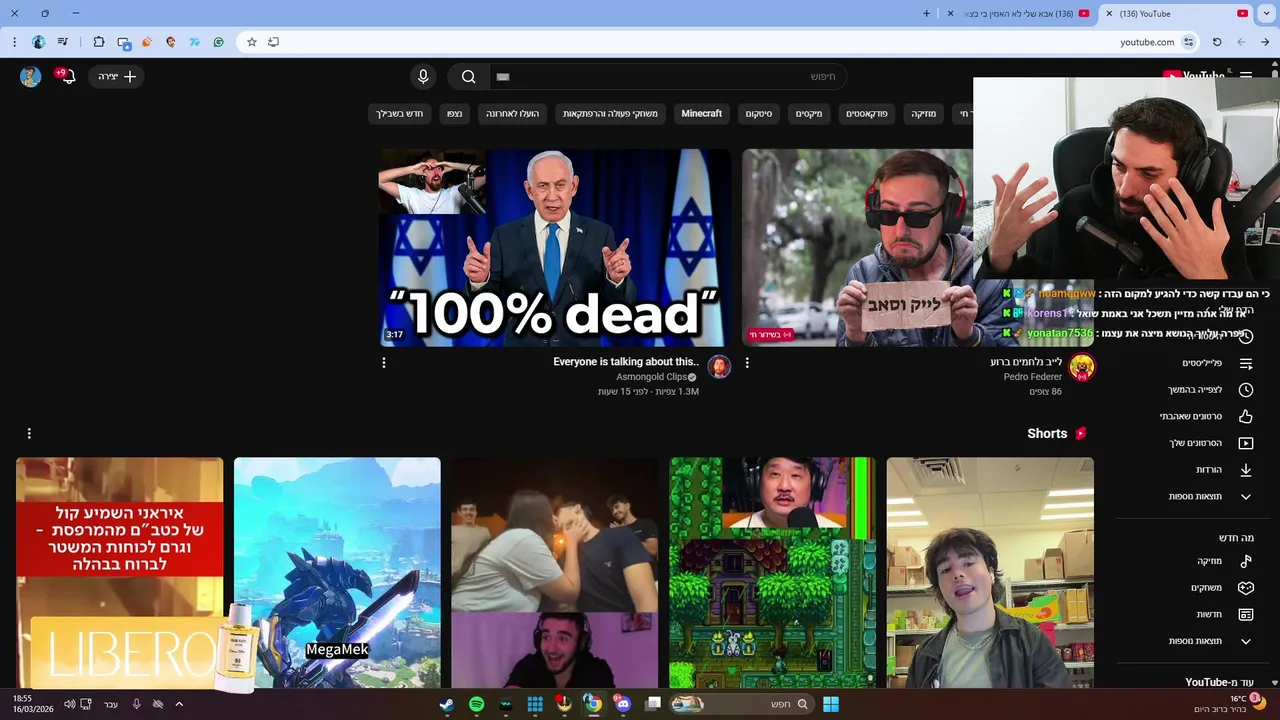
Task: Click the Windows taskbar search box
Action: pos(740,704)
